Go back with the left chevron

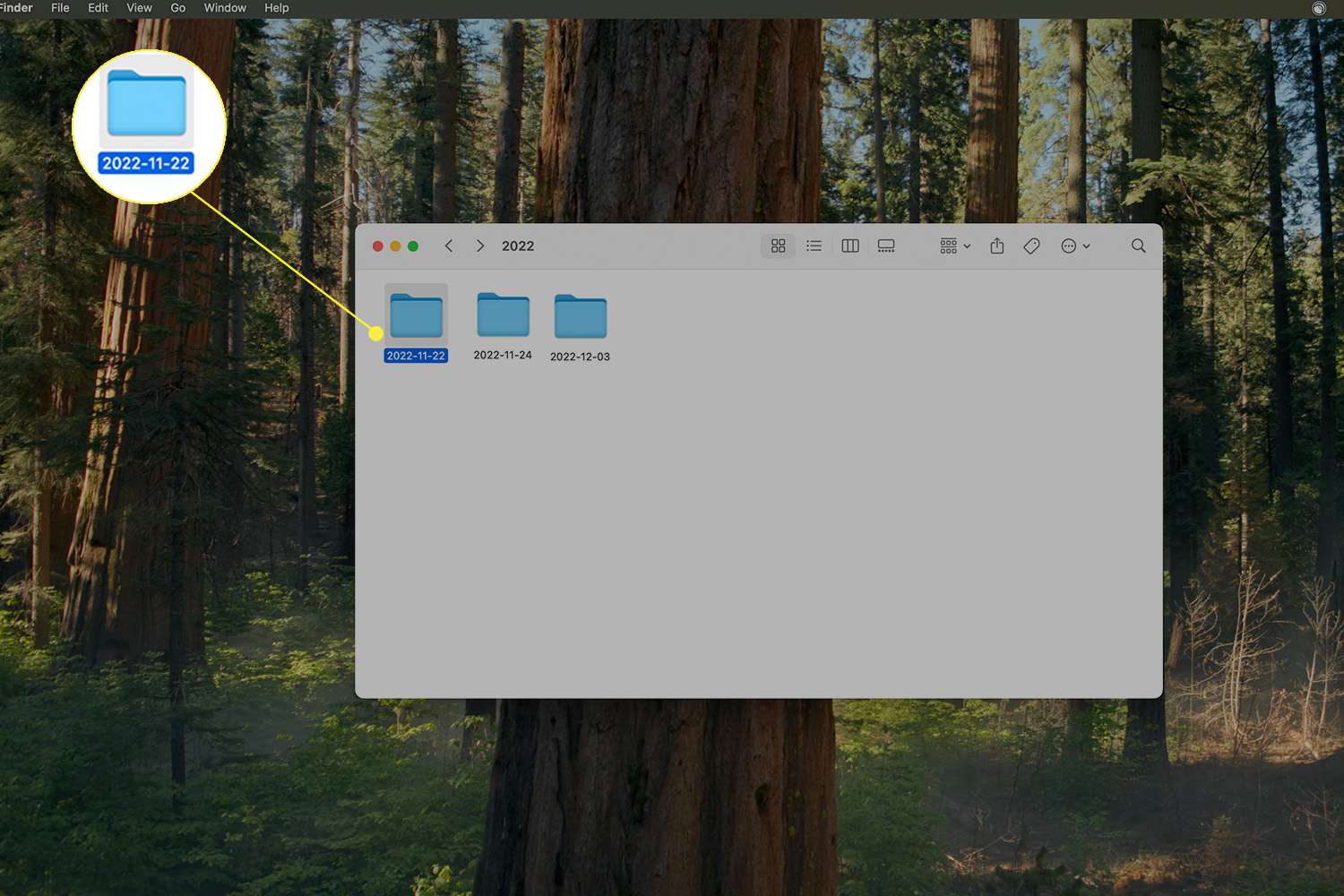449,246
